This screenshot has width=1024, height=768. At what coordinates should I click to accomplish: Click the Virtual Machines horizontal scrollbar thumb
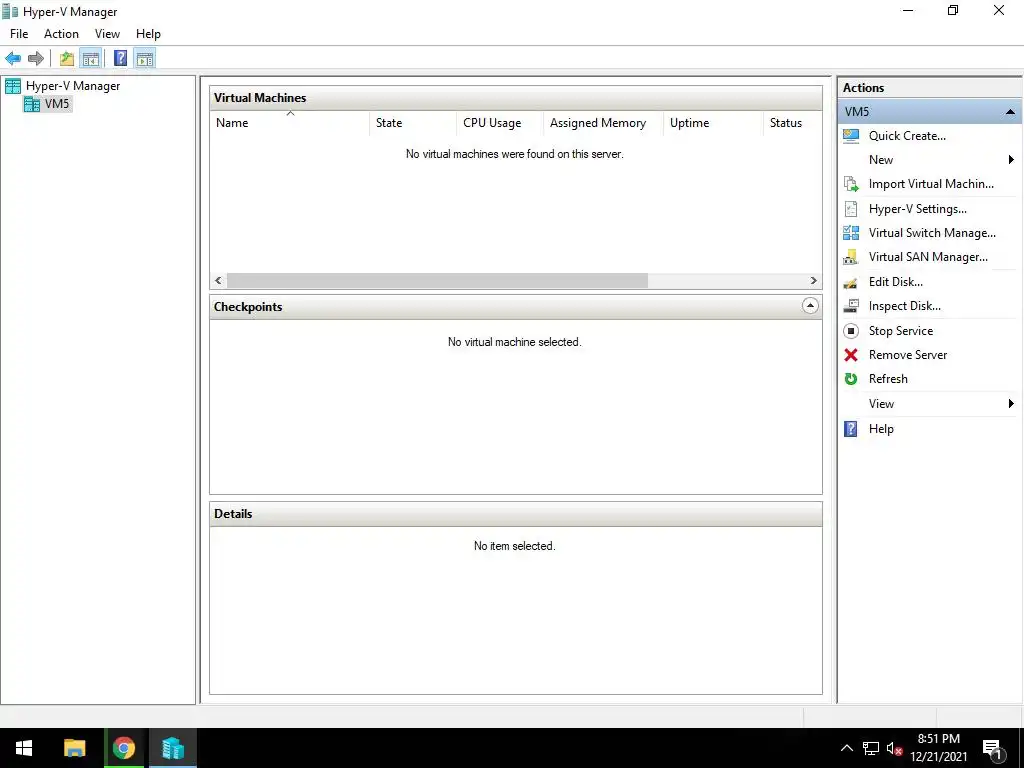[x=437, y=281]
